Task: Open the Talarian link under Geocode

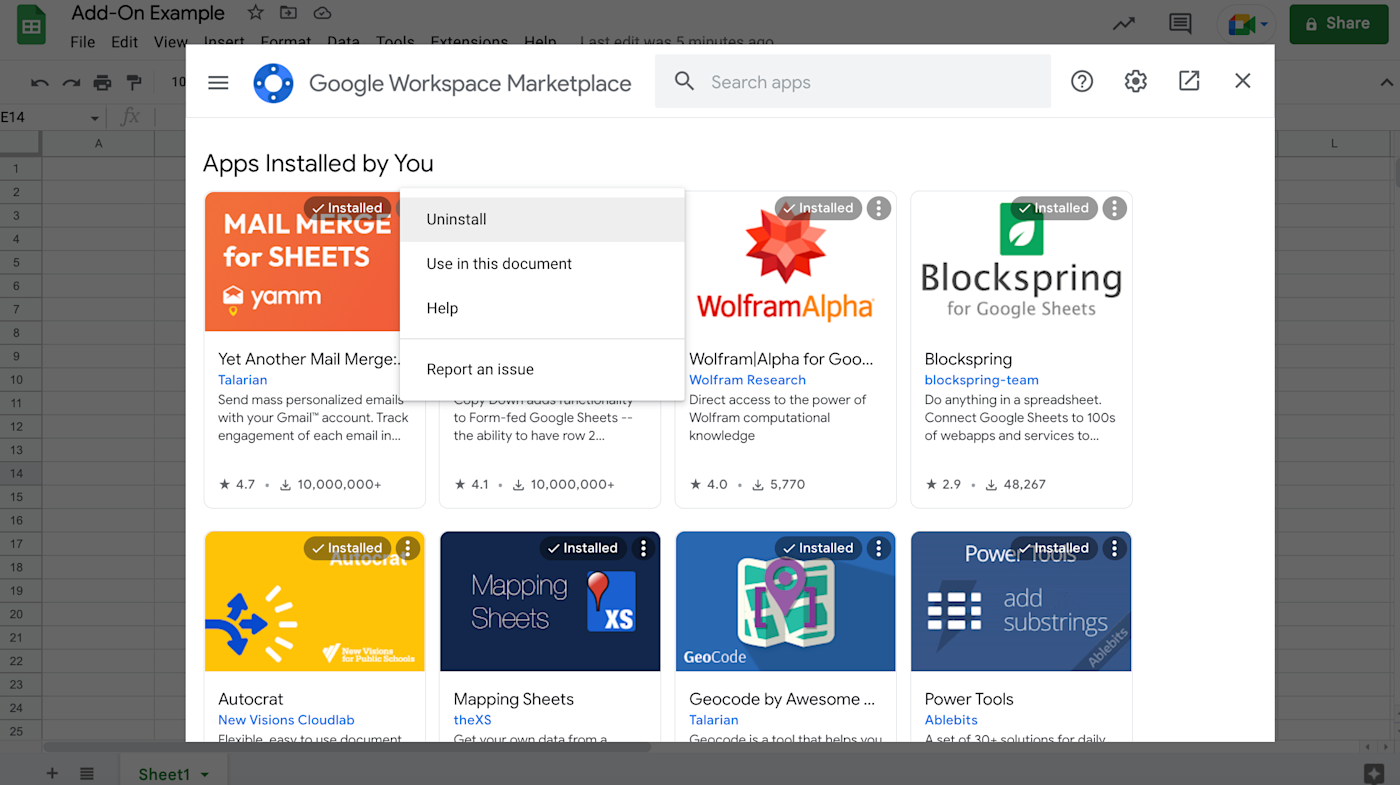Action: [x=714, y=720]
